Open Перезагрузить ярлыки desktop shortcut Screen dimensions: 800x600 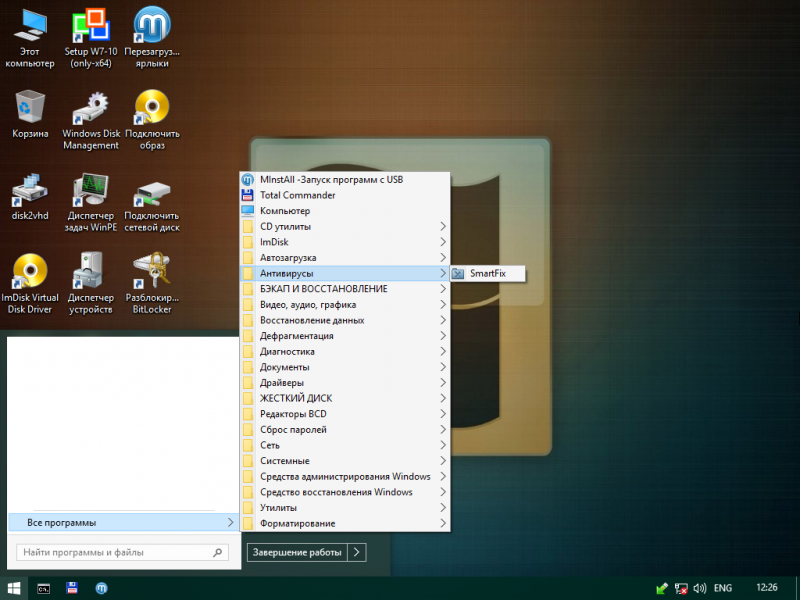[152, 38]
